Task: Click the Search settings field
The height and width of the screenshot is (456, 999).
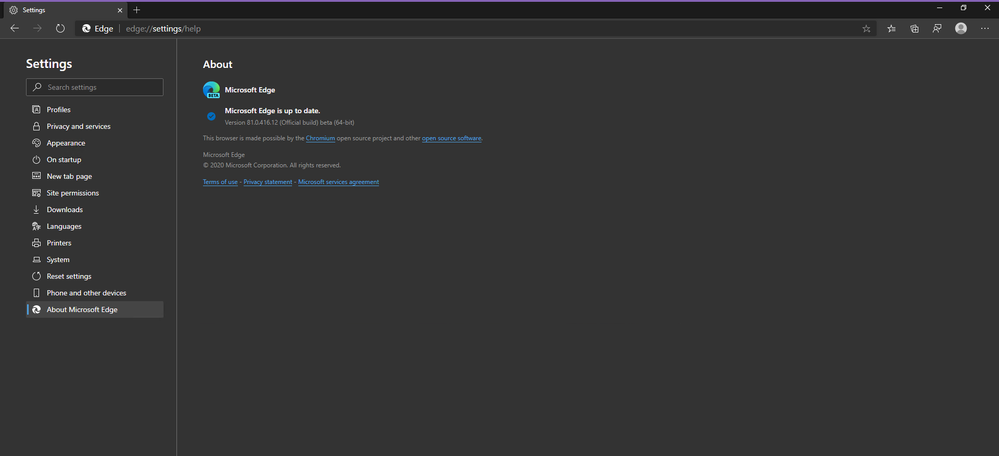Action: tap(95, 87)
